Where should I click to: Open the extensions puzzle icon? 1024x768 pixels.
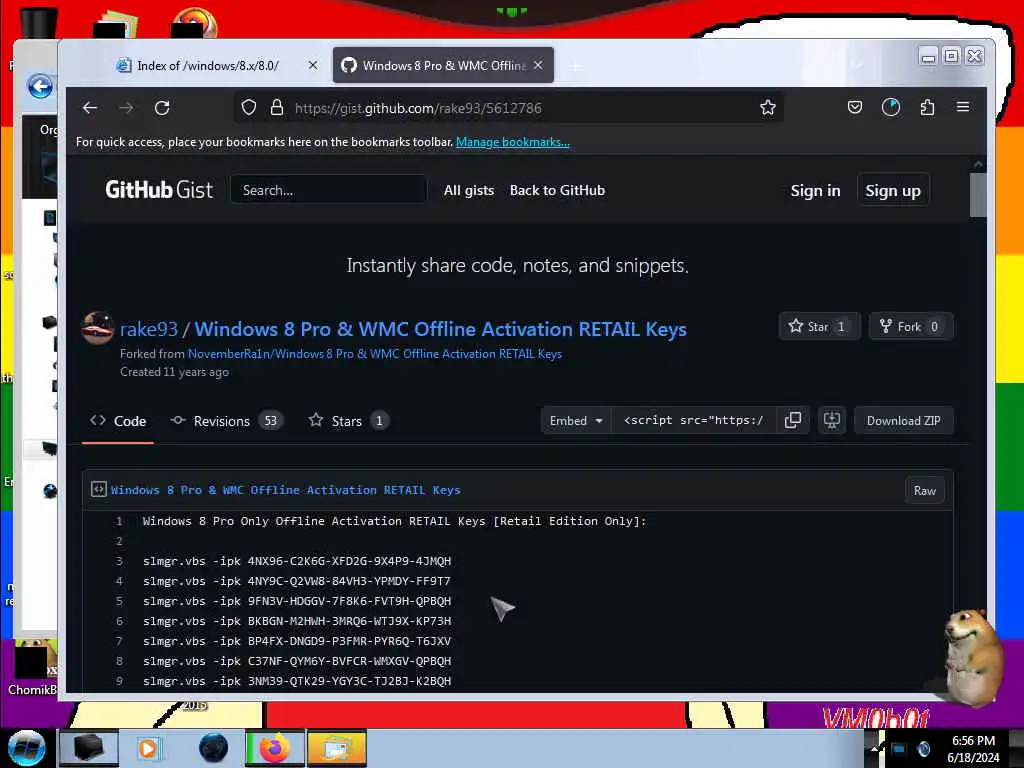click(x=927, y=107)
